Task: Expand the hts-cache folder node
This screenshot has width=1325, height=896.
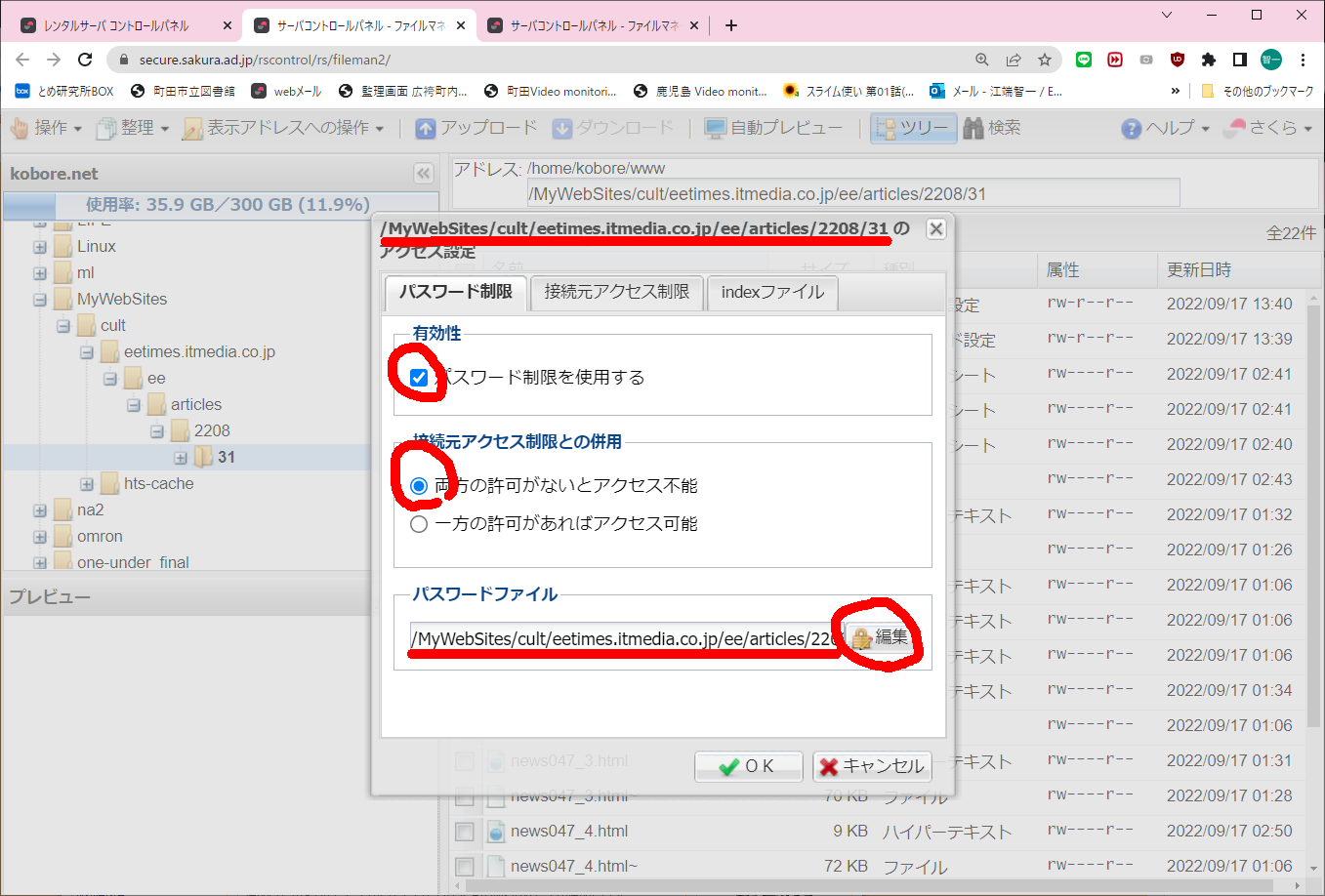Action: 87,484
